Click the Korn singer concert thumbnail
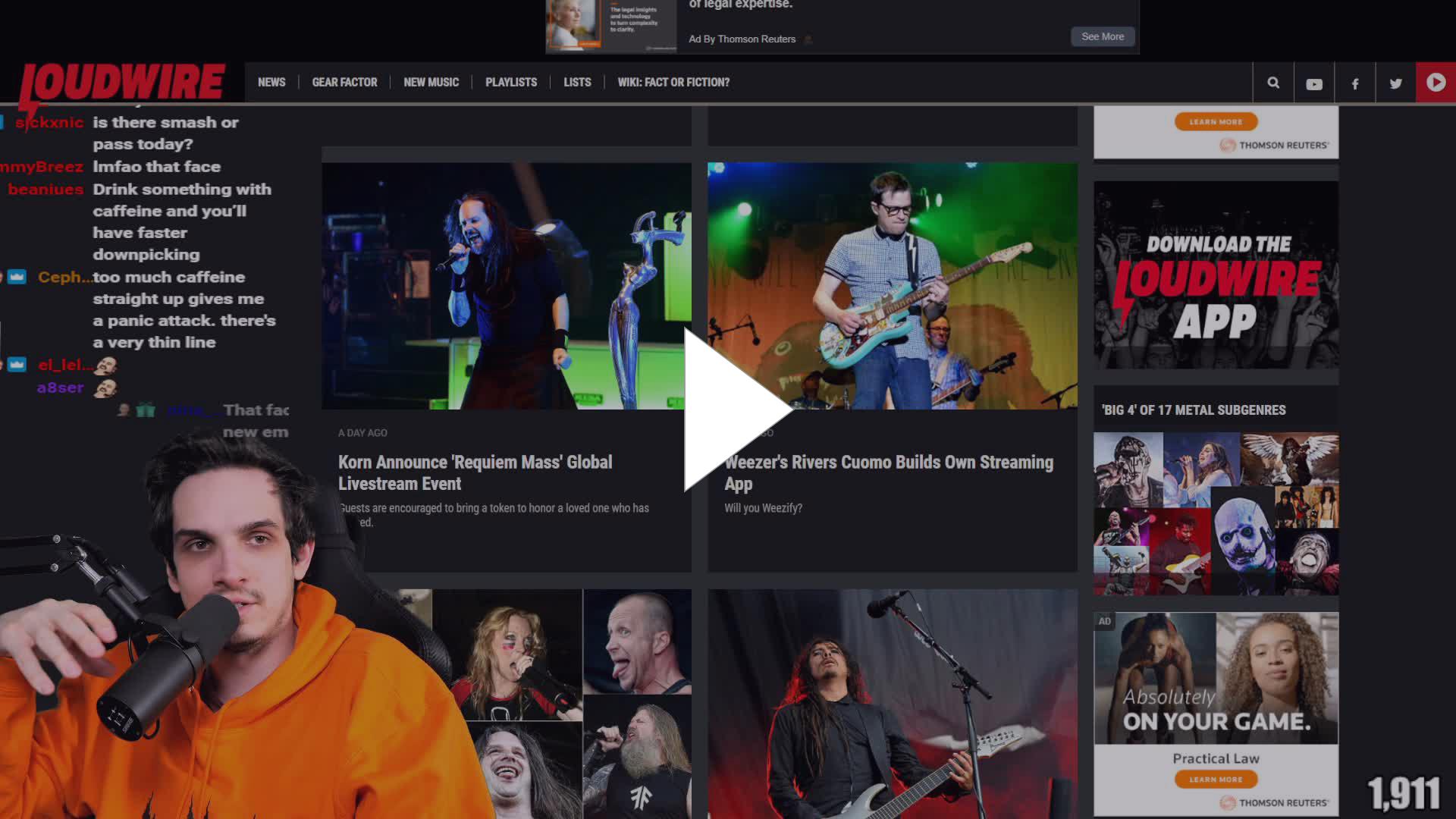Screen dimensions: 1456x819 click(506, 286)
